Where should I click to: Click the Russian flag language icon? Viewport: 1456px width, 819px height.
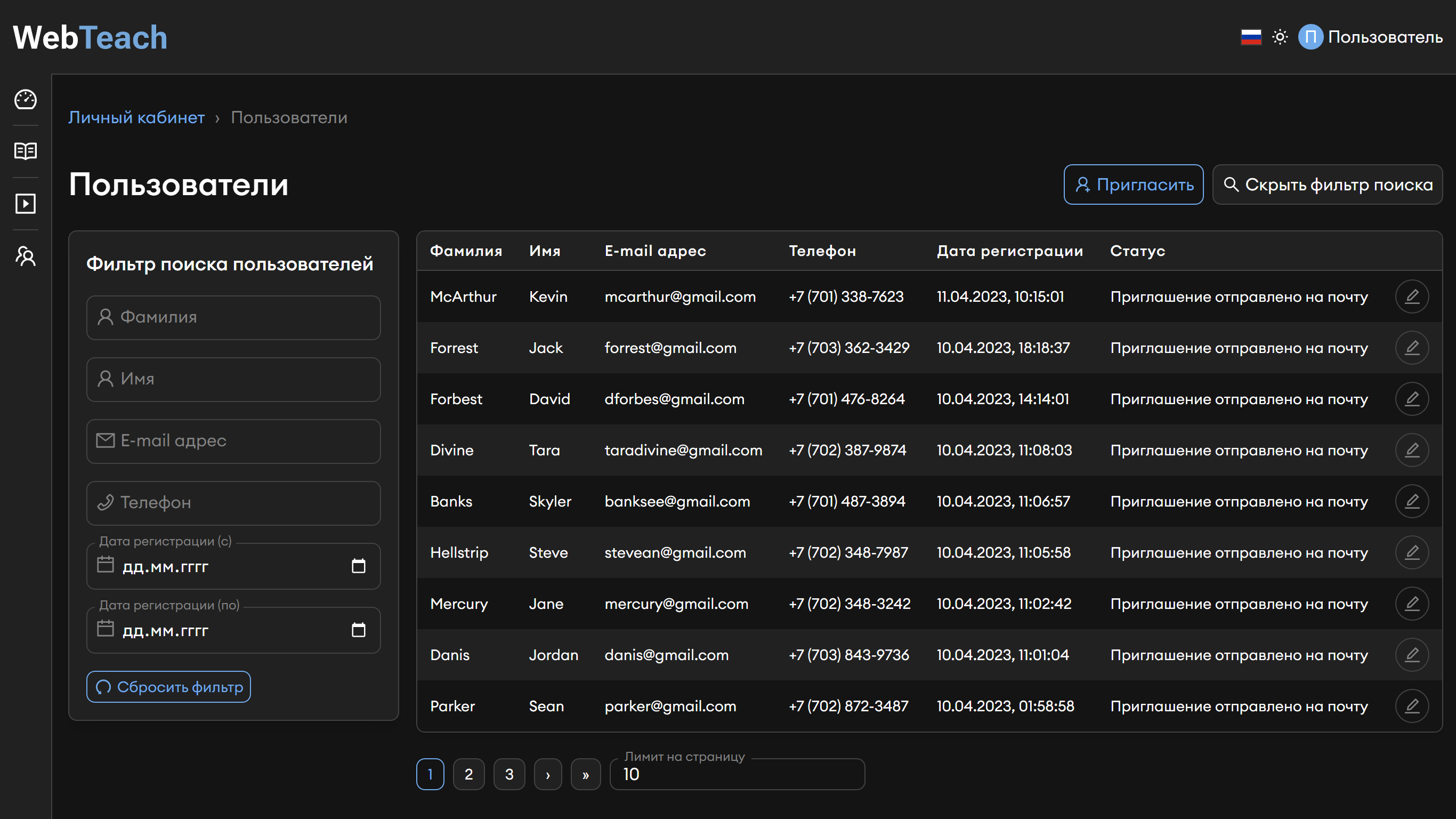click(1251, 37)
